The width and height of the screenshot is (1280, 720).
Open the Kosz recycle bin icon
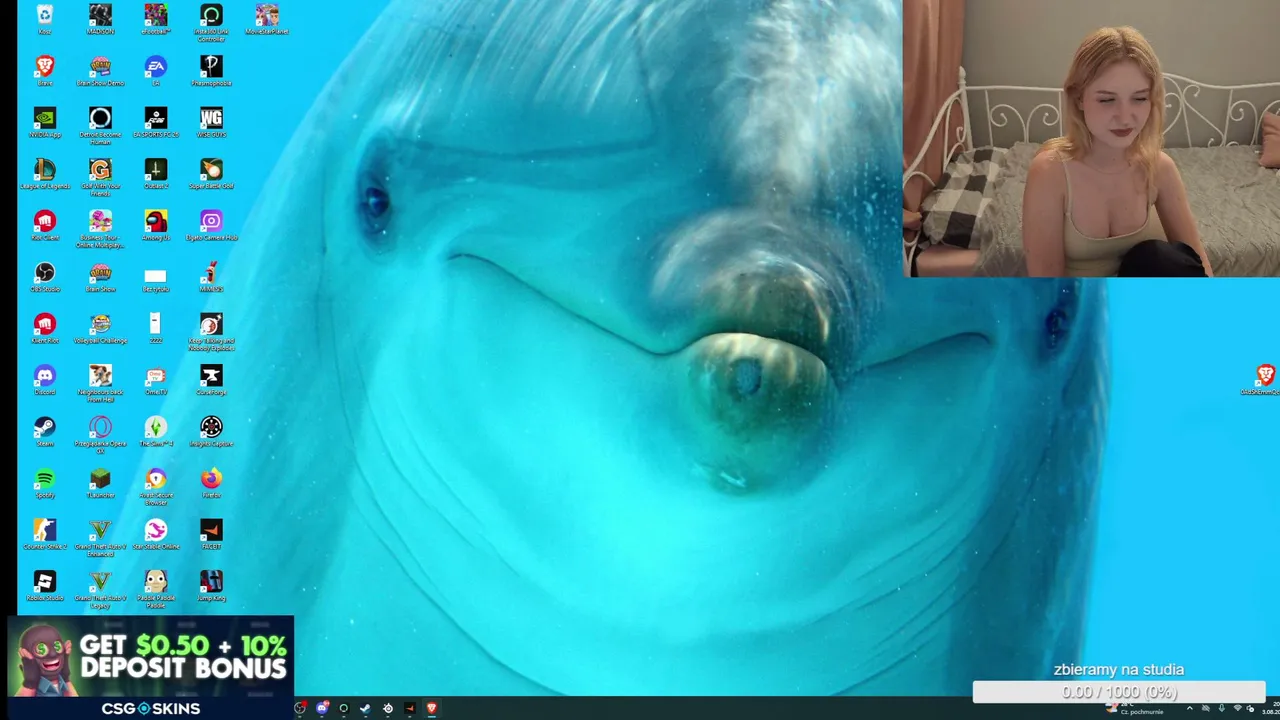pyautogui.click(x=44, y=19)
